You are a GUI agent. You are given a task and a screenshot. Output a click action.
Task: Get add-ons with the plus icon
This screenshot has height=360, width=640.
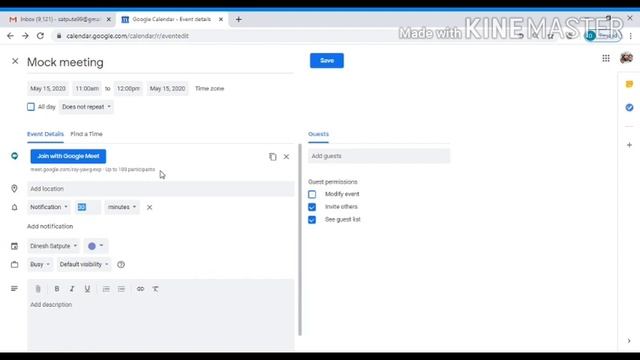(x=629, y=145)
